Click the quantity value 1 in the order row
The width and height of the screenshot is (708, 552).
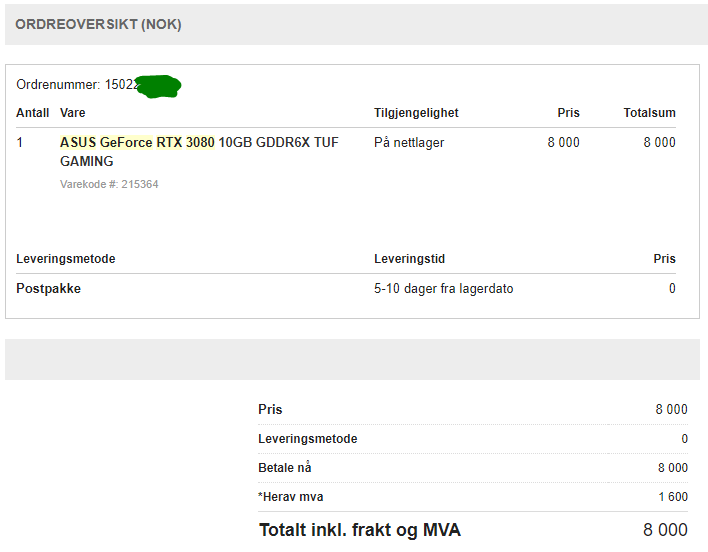(x=20, y=142)
